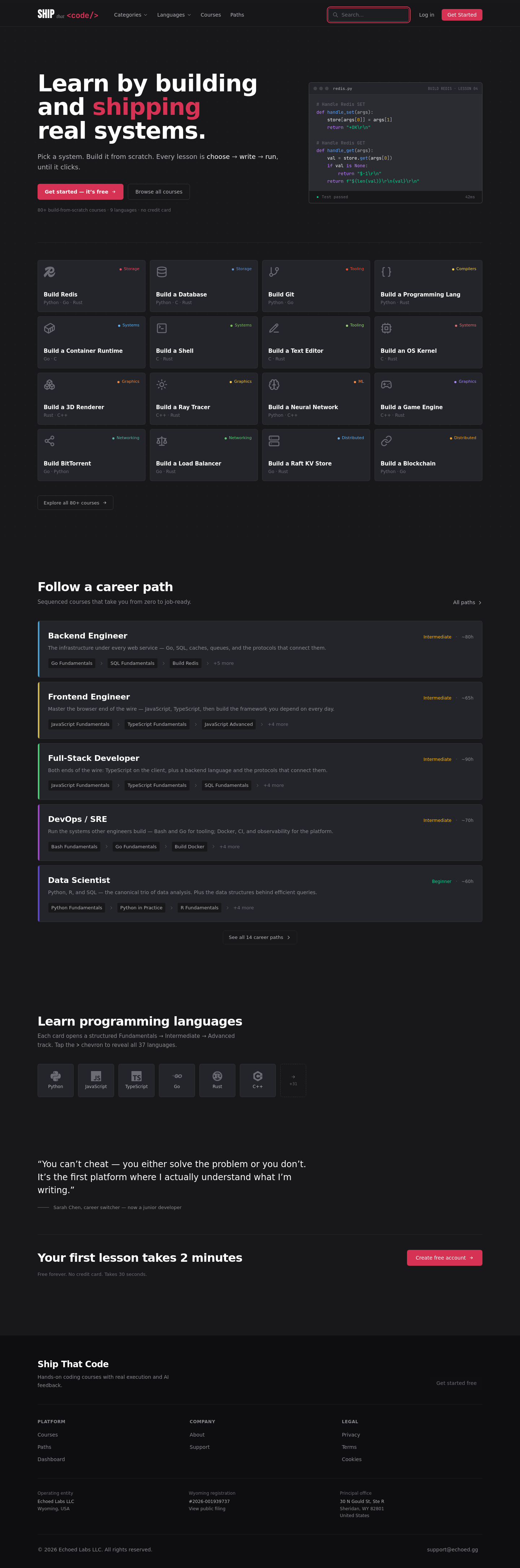Click Get started — it's free button
The image size is (520, 1568).
[81, 192]
